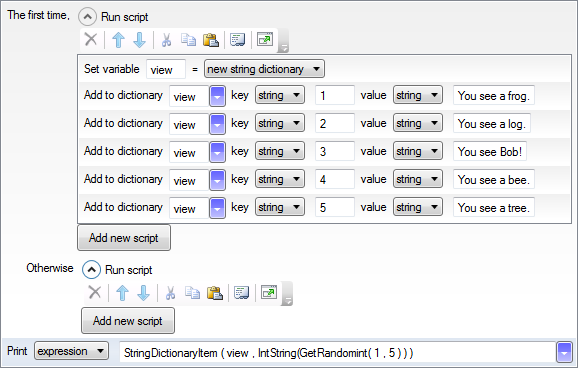Pop out editor in Otherwise toolbar

(x=269, y=292)
